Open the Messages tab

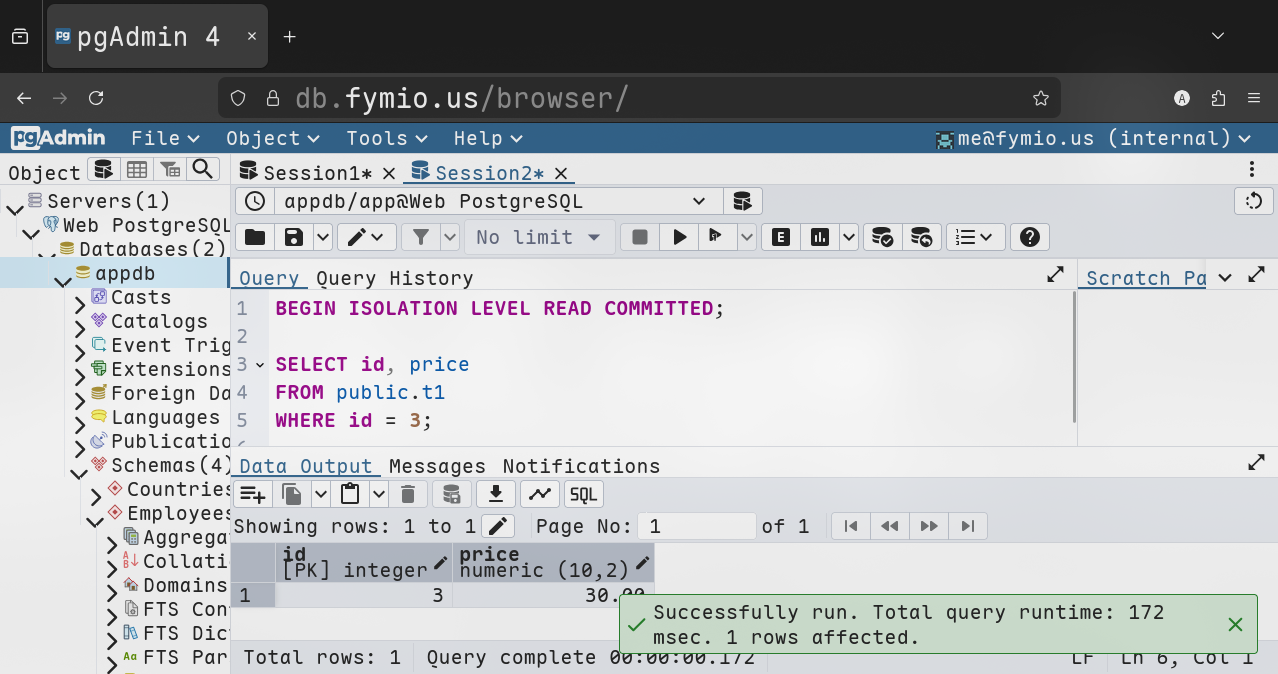coord(437,466)
